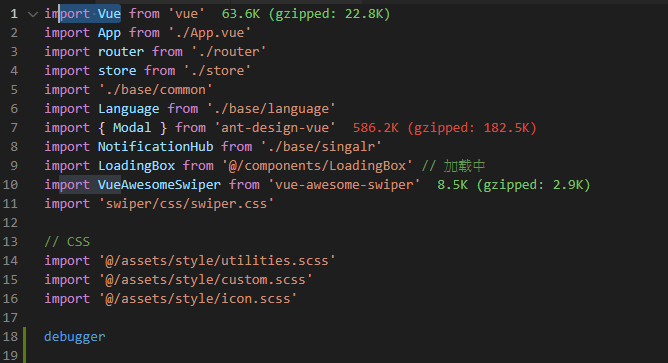
Task: Click 'App' identifier on line 2
Action: pyautogui.click(x=109, y=33)
